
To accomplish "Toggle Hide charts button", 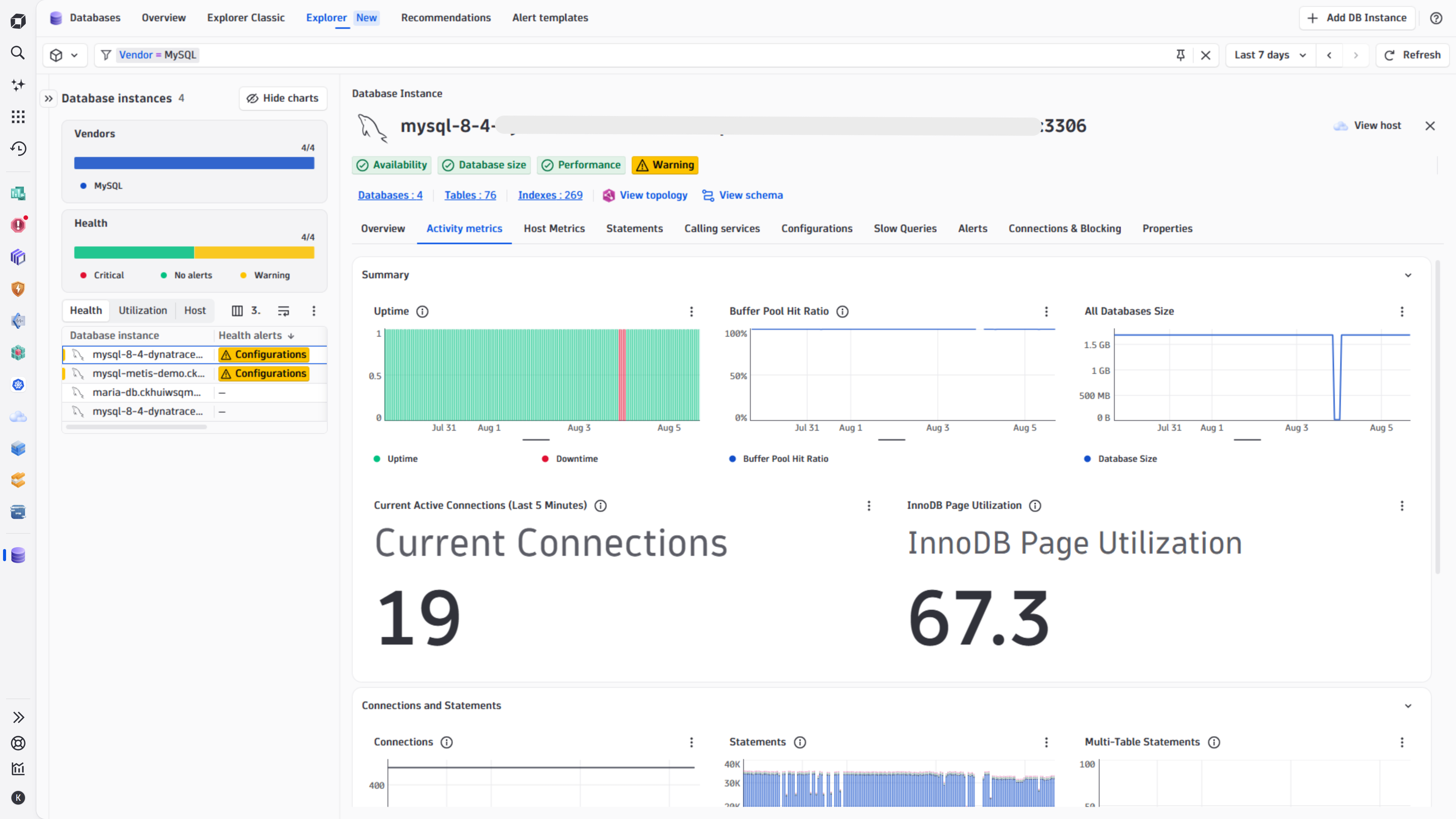I will [282, 98].
